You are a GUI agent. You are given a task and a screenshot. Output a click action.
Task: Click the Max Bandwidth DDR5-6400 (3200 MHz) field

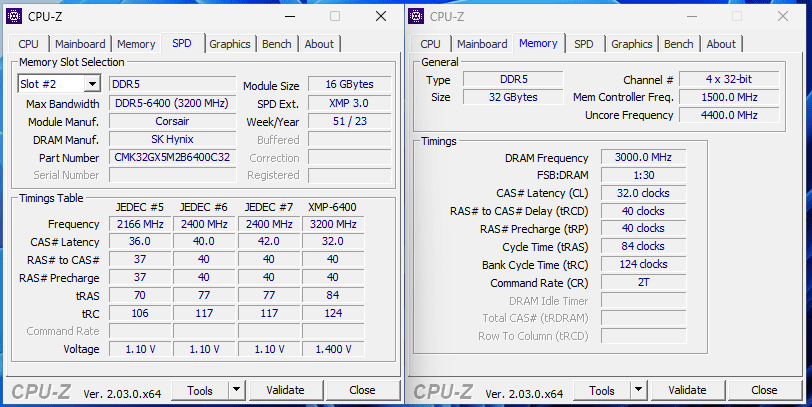pyautogui.click(x=172, y=103)
